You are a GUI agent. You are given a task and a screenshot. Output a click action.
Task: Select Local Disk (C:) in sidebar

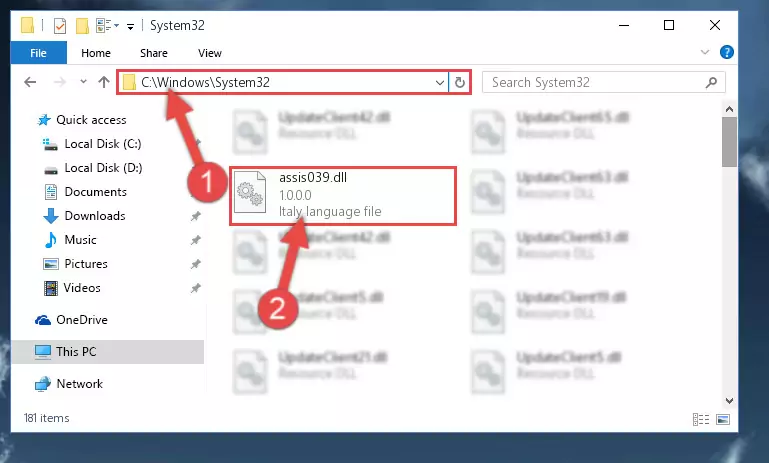92,144
